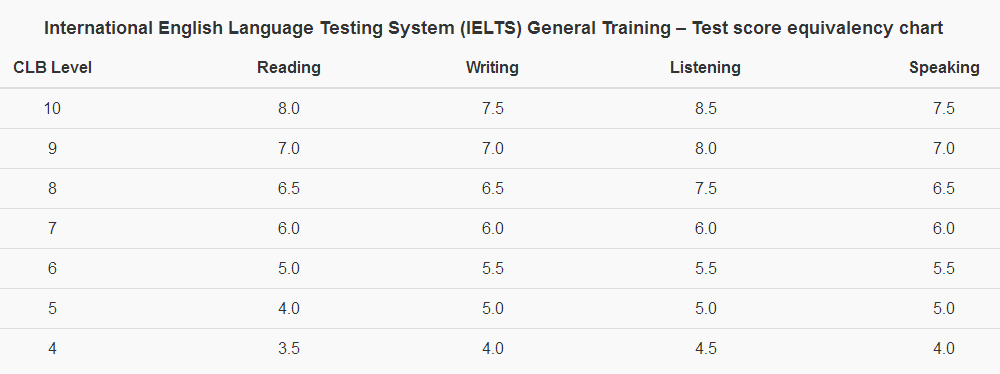This screenshot has height=374, width=1000.
Task: Click Speaking score 4.0 in last row
Action: (944, 349)
